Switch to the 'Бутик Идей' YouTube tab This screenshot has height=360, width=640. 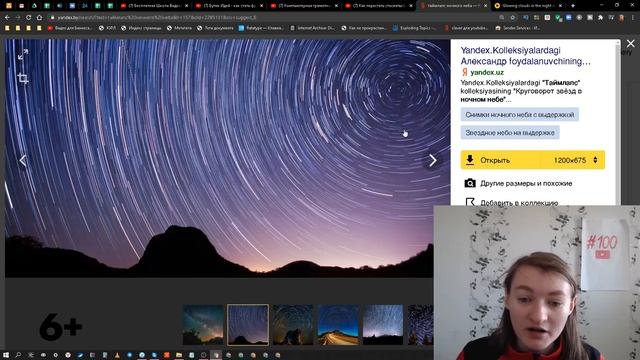click(x=229, y=6)
